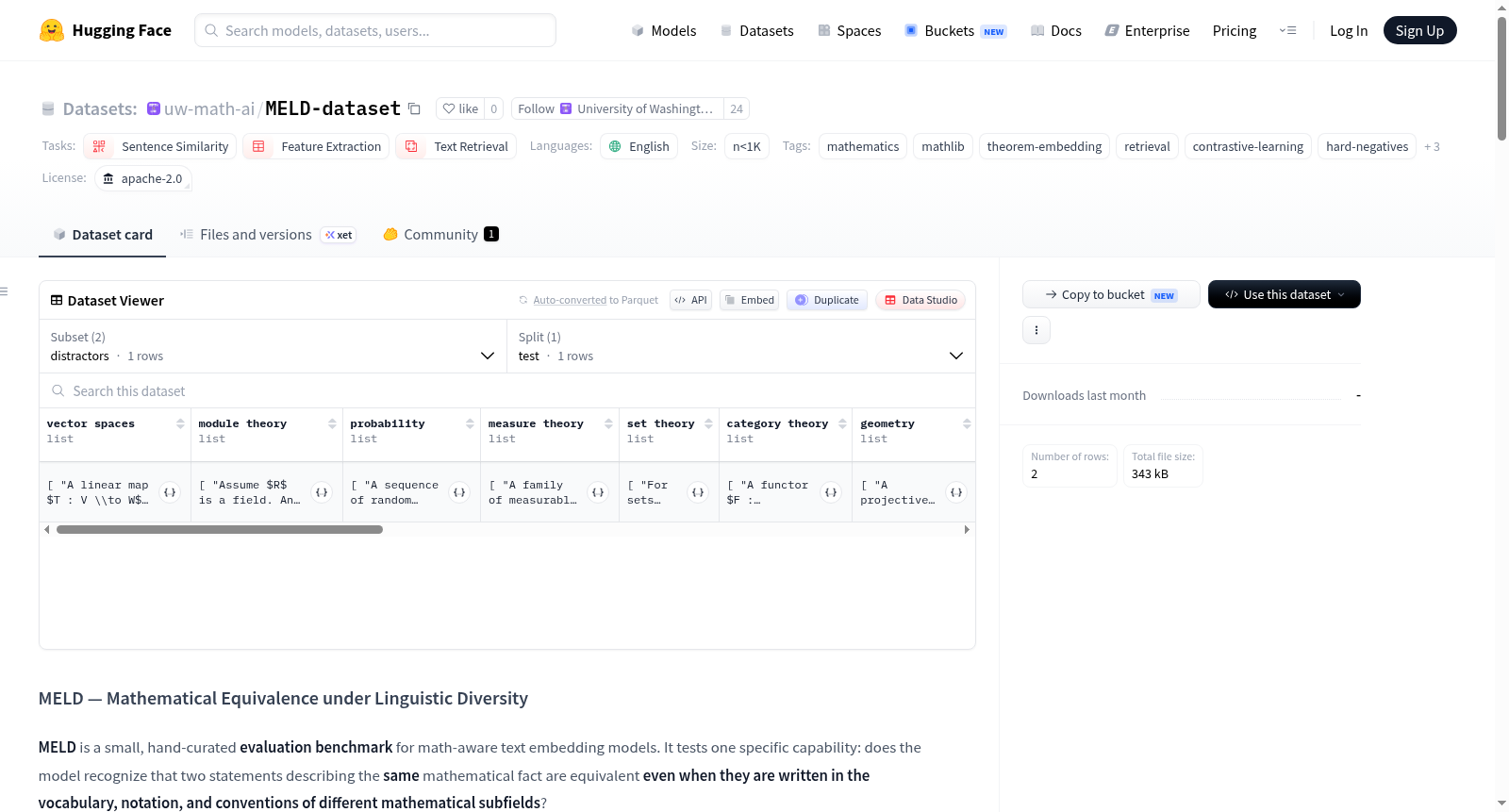Open the Use this dataset dropdown

1284,294
